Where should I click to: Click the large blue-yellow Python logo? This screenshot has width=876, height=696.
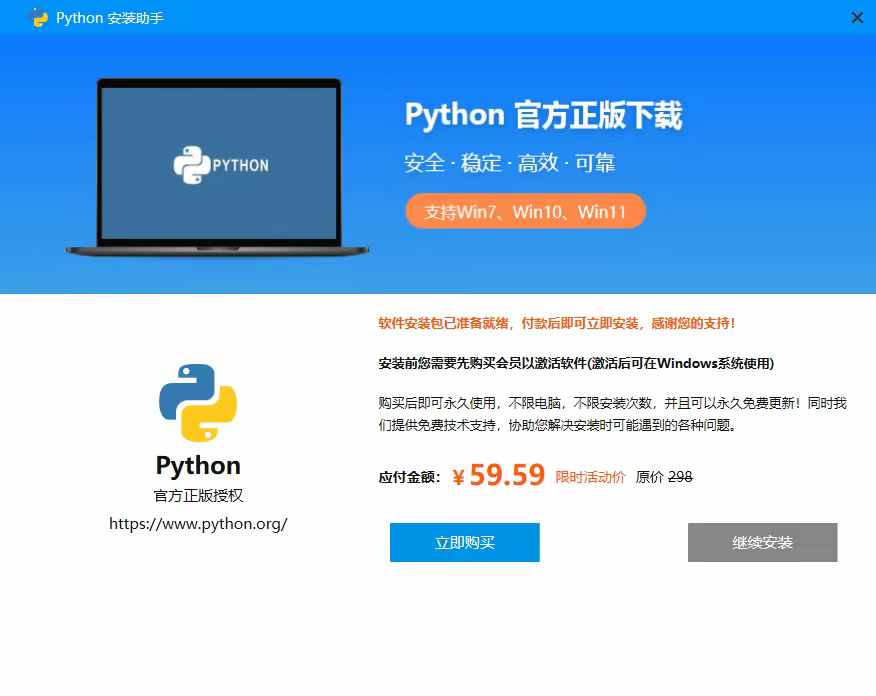pyautogui.click(x=198, y=403)
